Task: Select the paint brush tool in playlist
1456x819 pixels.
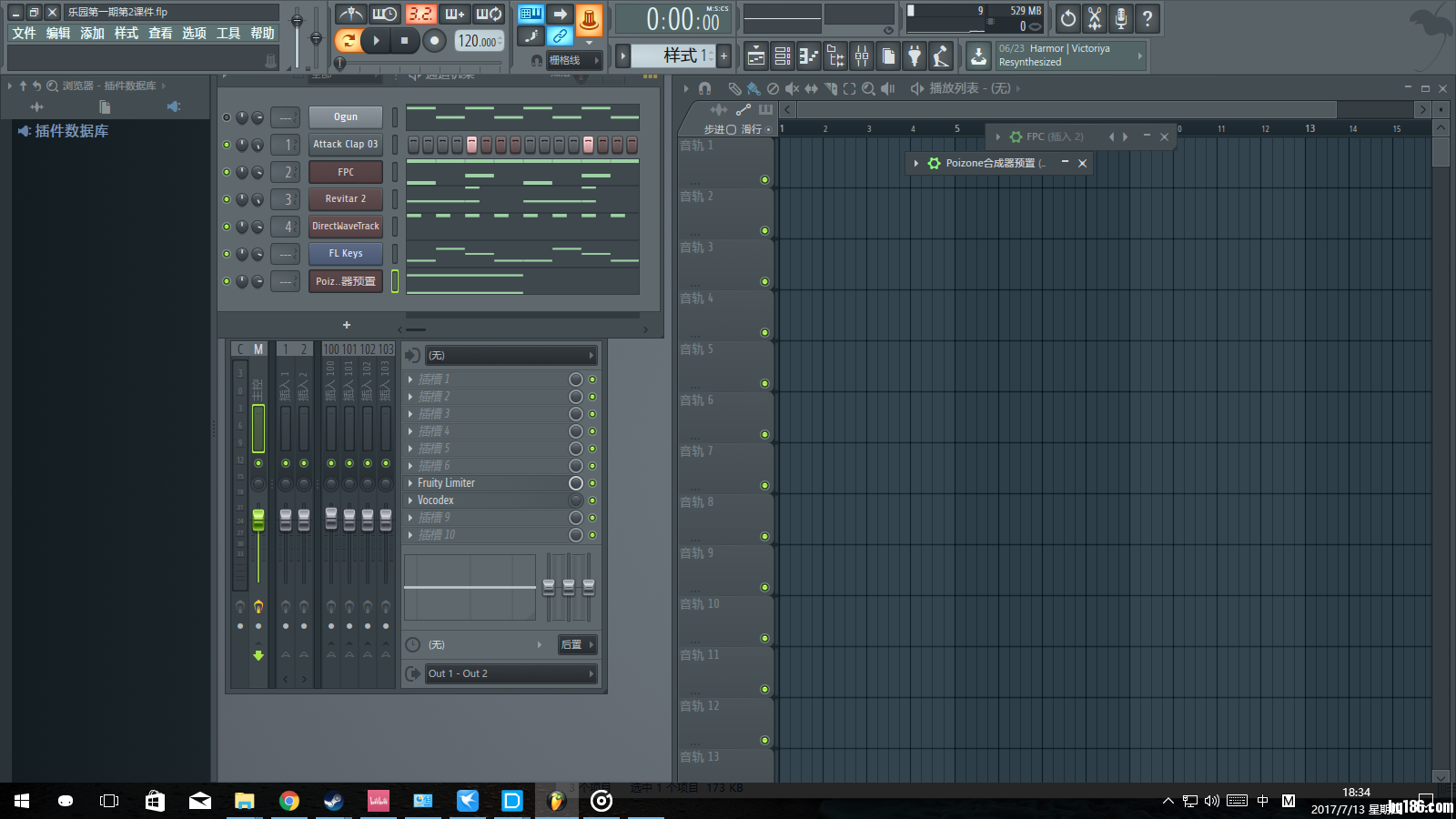Action: point(753,88)
